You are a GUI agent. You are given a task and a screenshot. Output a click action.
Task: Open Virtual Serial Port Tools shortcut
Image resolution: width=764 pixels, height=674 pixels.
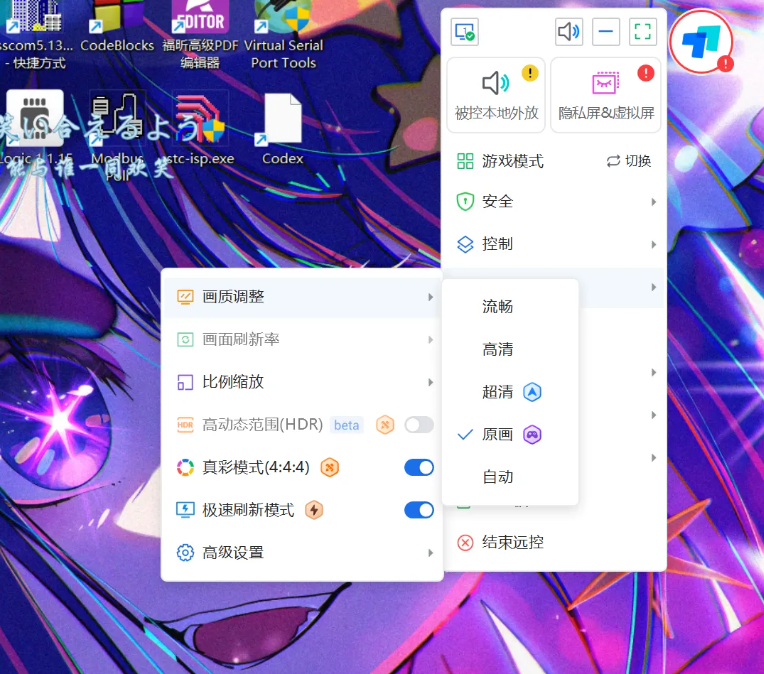[284, 34]
